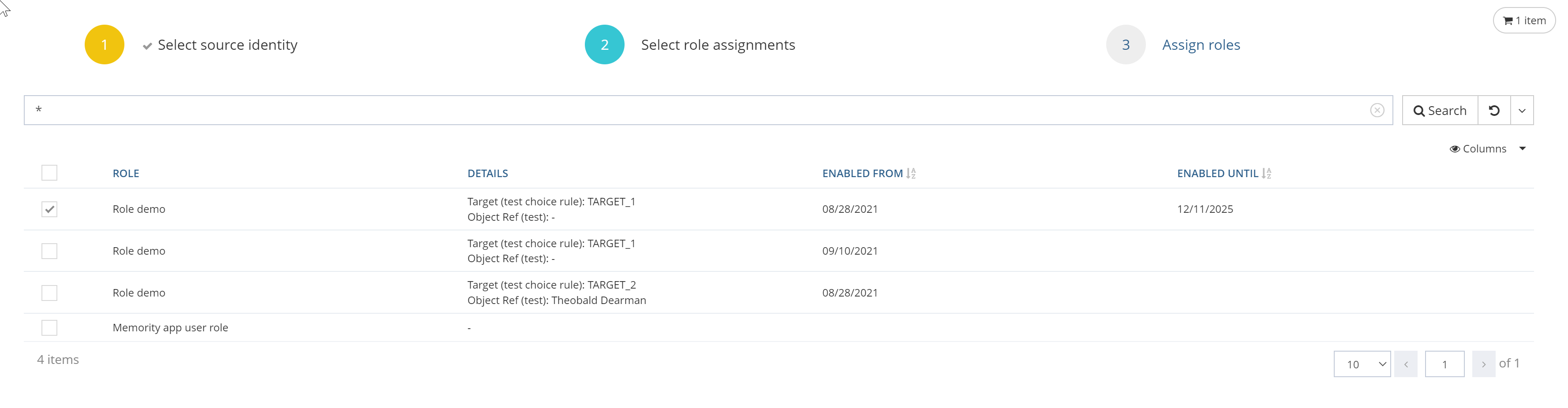Reset the search with the refresh icon
The image size is (1568, 408).
(1494, 111)
